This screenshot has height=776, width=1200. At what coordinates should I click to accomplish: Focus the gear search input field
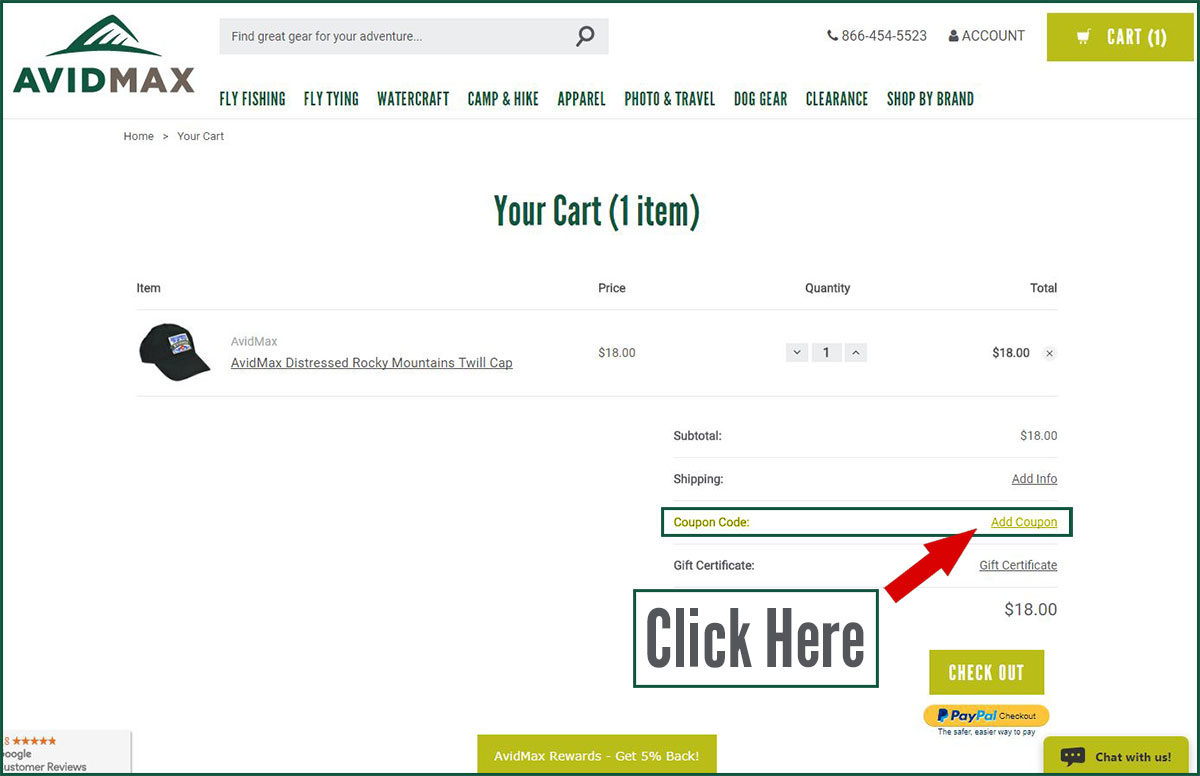(x=395, y=37)
